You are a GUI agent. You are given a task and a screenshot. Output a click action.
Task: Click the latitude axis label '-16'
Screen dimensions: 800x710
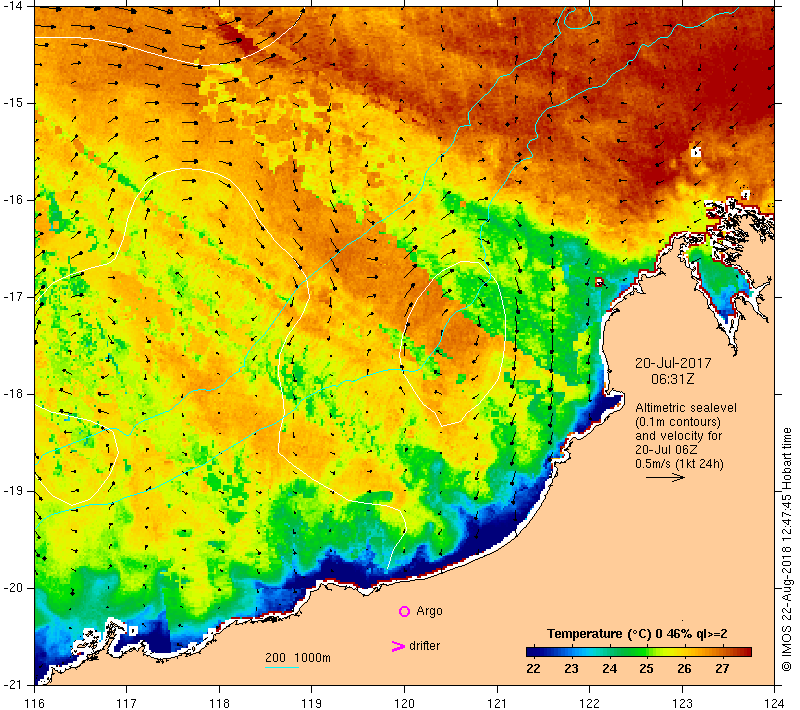click(x=13, y=199)
